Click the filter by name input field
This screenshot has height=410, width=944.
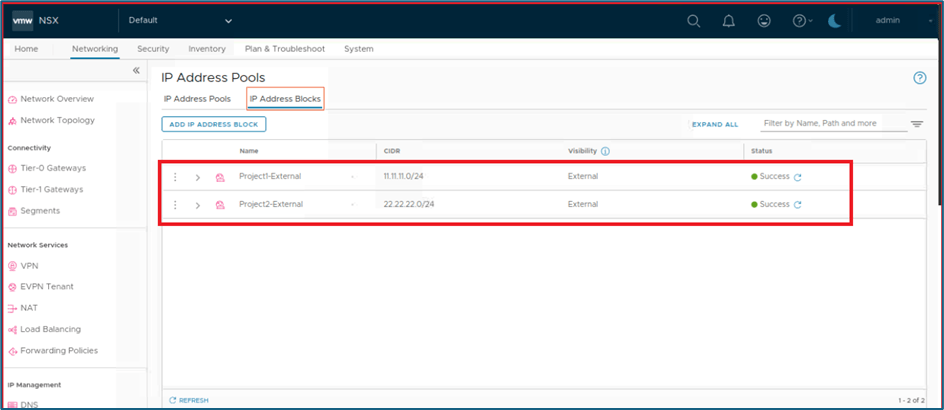click(x=828, y=124)
